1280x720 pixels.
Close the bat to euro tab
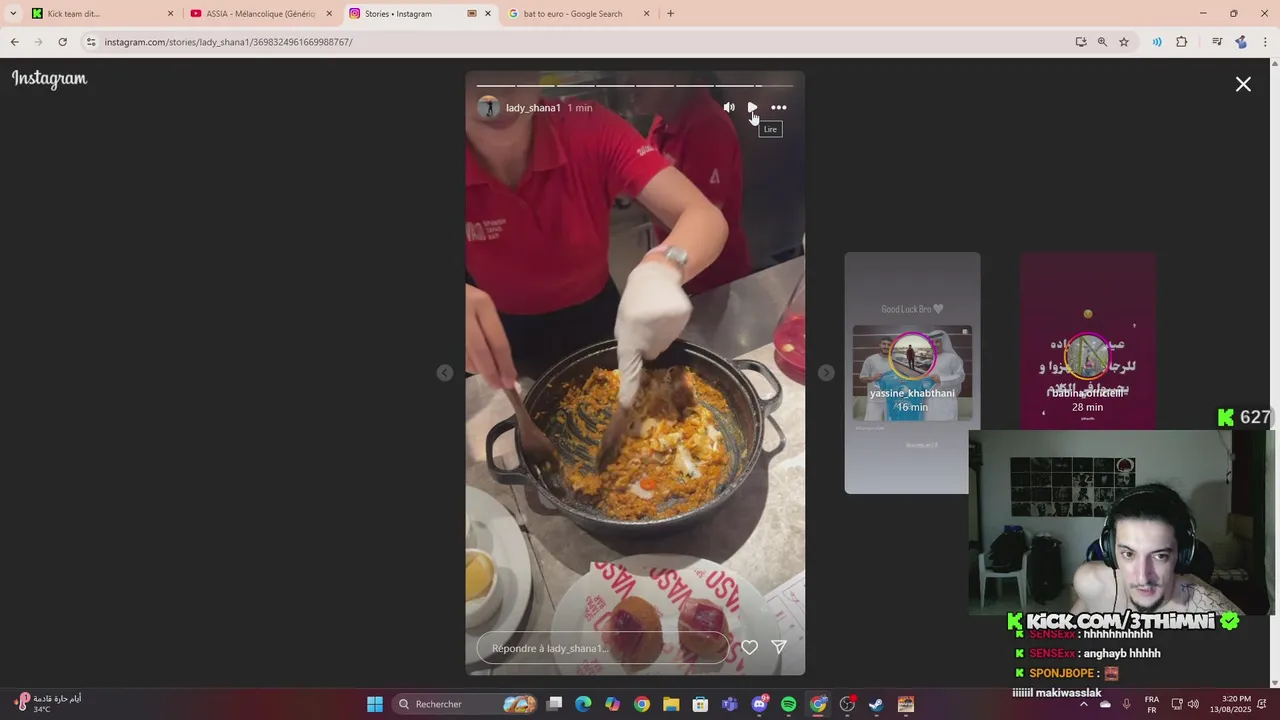point(646,14)
